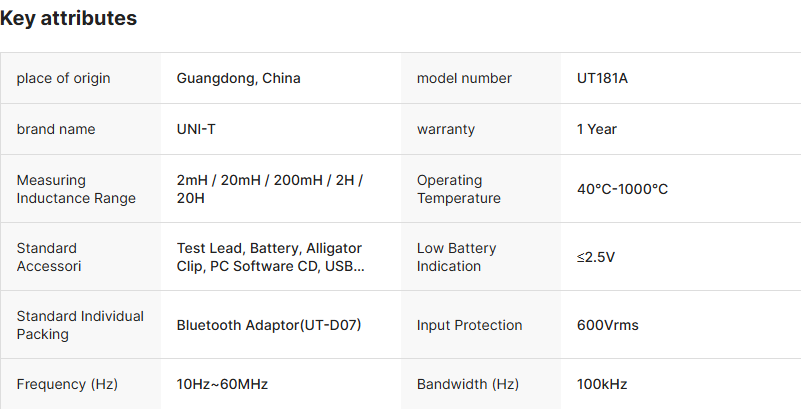Click the Standard Accessori label
The height and width of the screenshot is (409, 801).
coord(49,257)
